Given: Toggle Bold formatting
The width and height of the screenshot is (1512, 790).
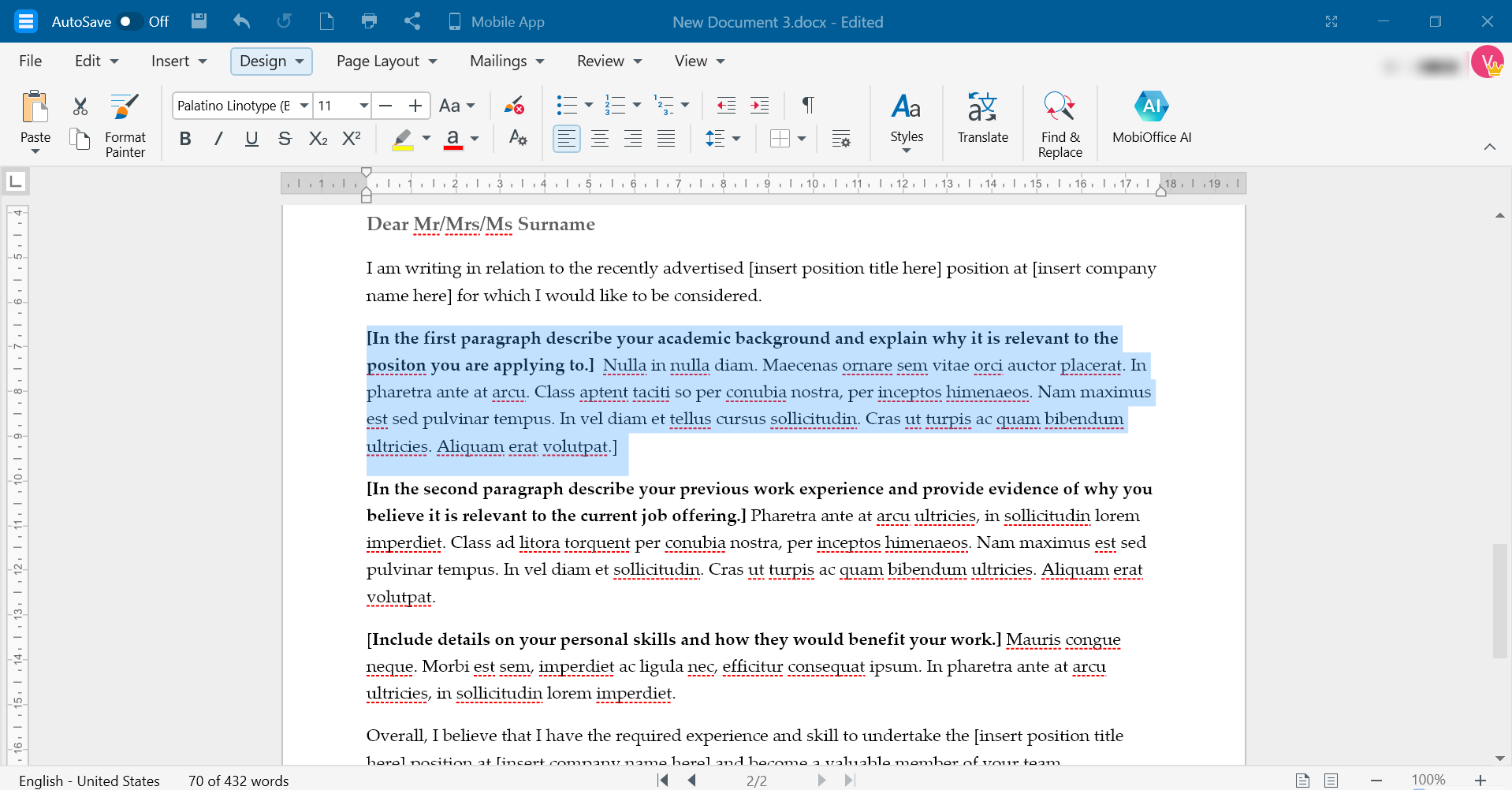Looking at the screenshot, I should [x=185, y=139].
